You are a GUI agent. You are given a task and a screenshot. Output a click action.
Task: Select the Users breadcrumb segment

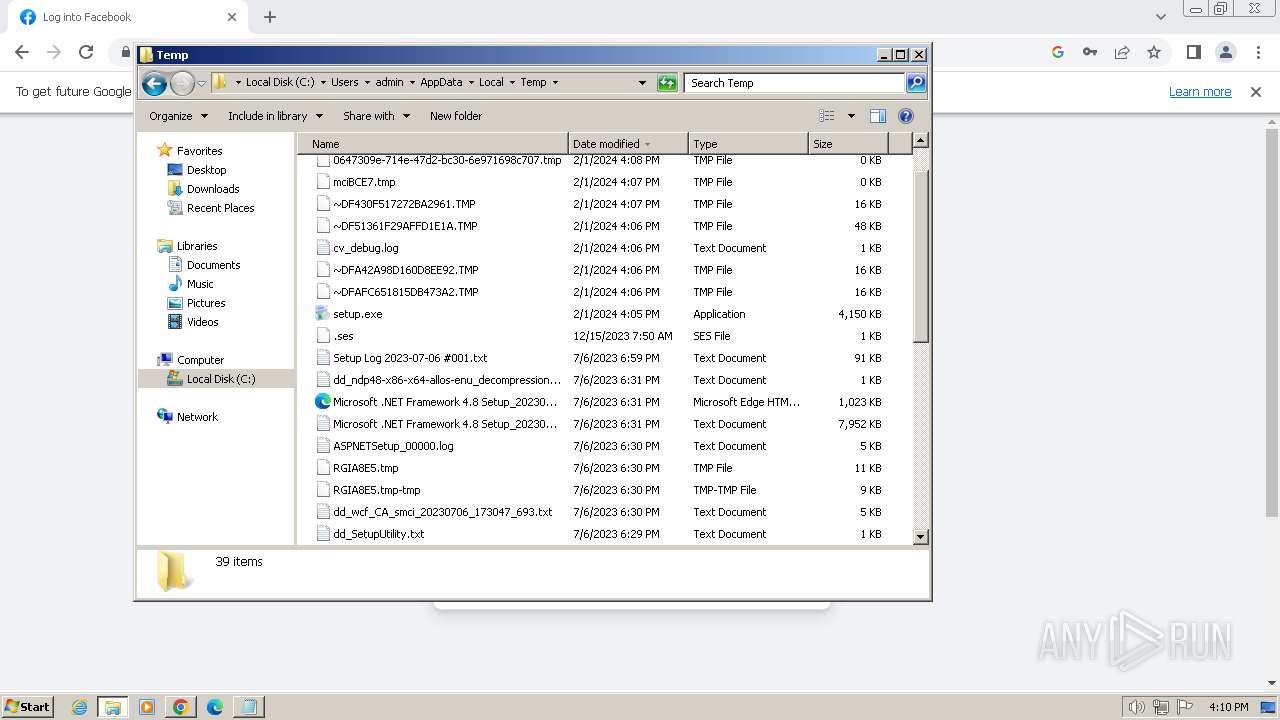coord(344,83)
